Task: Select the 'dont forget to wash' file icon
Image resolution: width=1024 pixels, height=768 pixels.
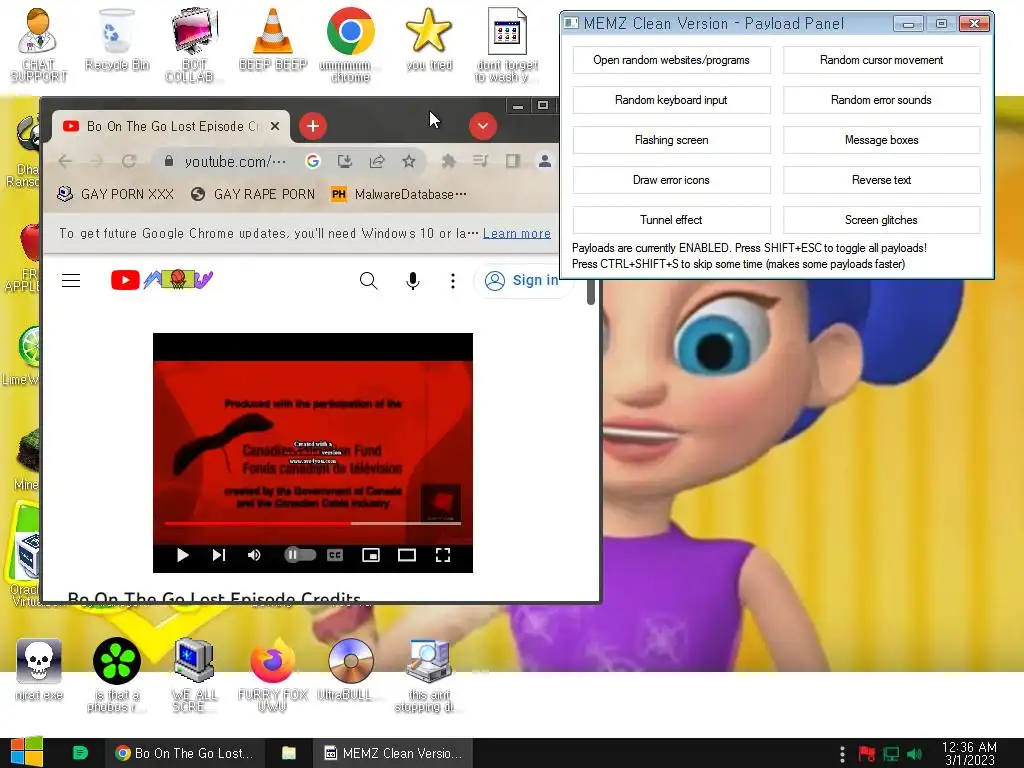Action: tap(507, 44)
